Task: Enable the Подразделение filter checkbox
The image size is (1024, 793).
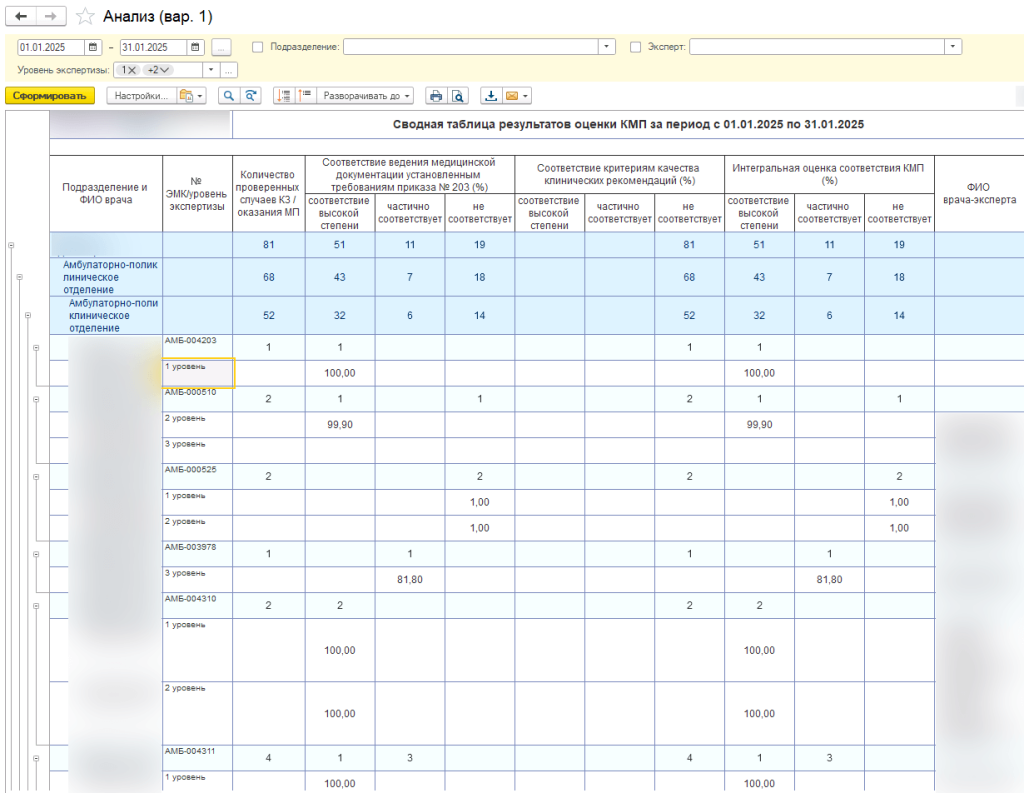Action: [x=258, y=47]
